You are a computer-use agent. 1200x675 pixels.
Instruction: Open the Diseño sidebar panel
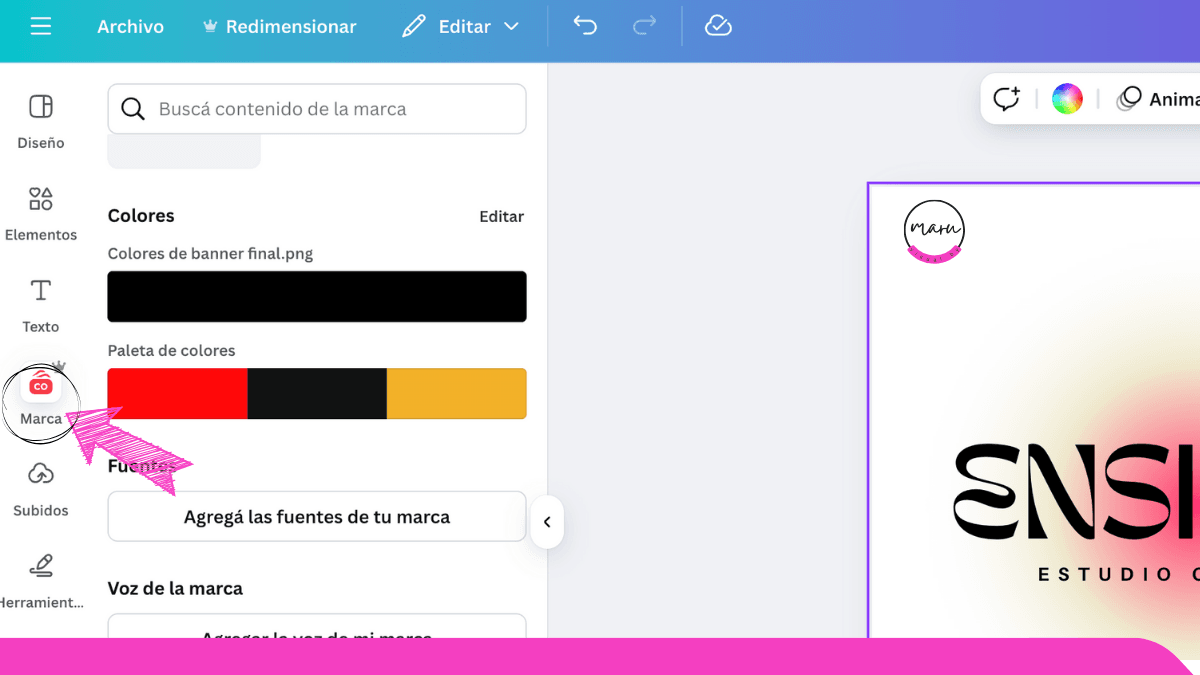click(x=41, y=121)
